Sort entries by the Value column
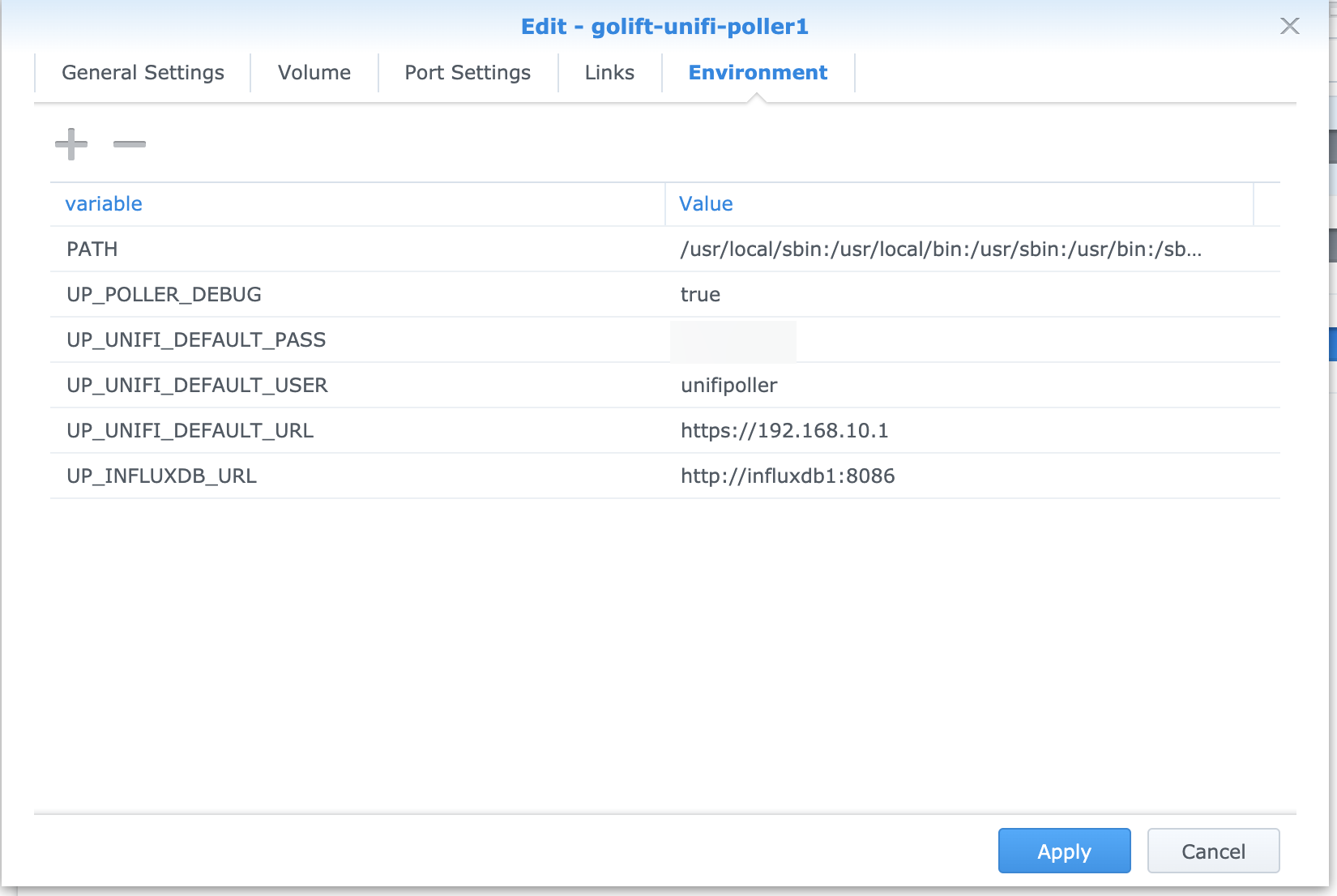Image resolution: width=1337 pixels, height=896 pixels. (706, 203)
